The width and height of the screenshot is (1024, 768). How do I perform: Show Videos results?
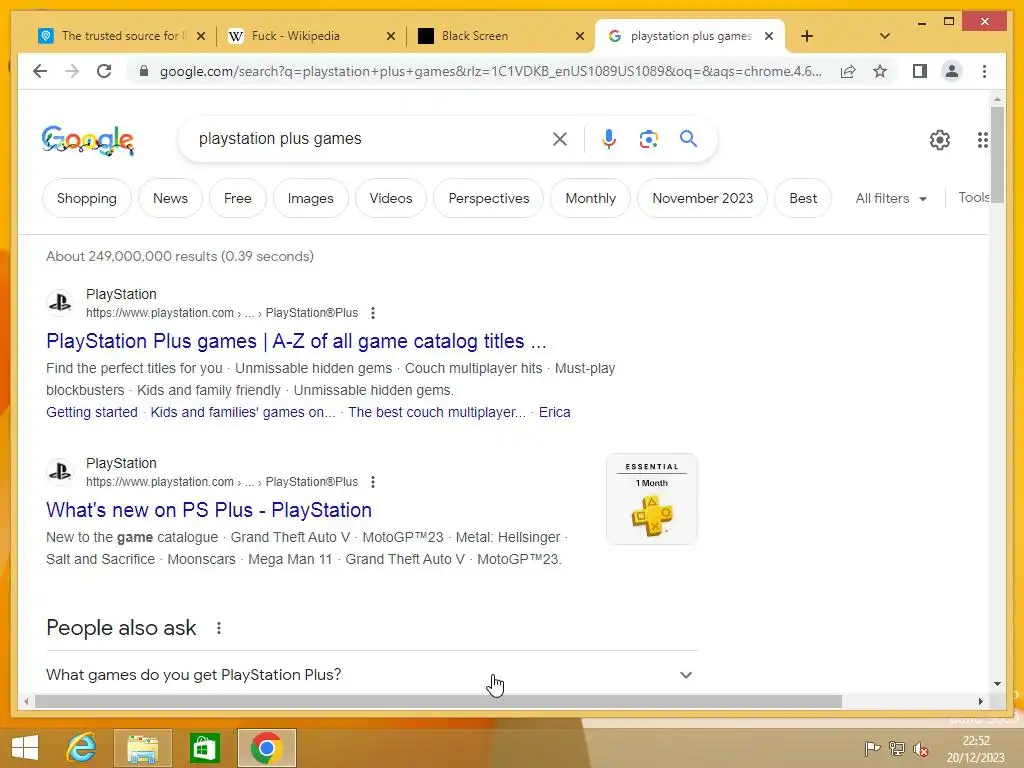pos(391,198)
